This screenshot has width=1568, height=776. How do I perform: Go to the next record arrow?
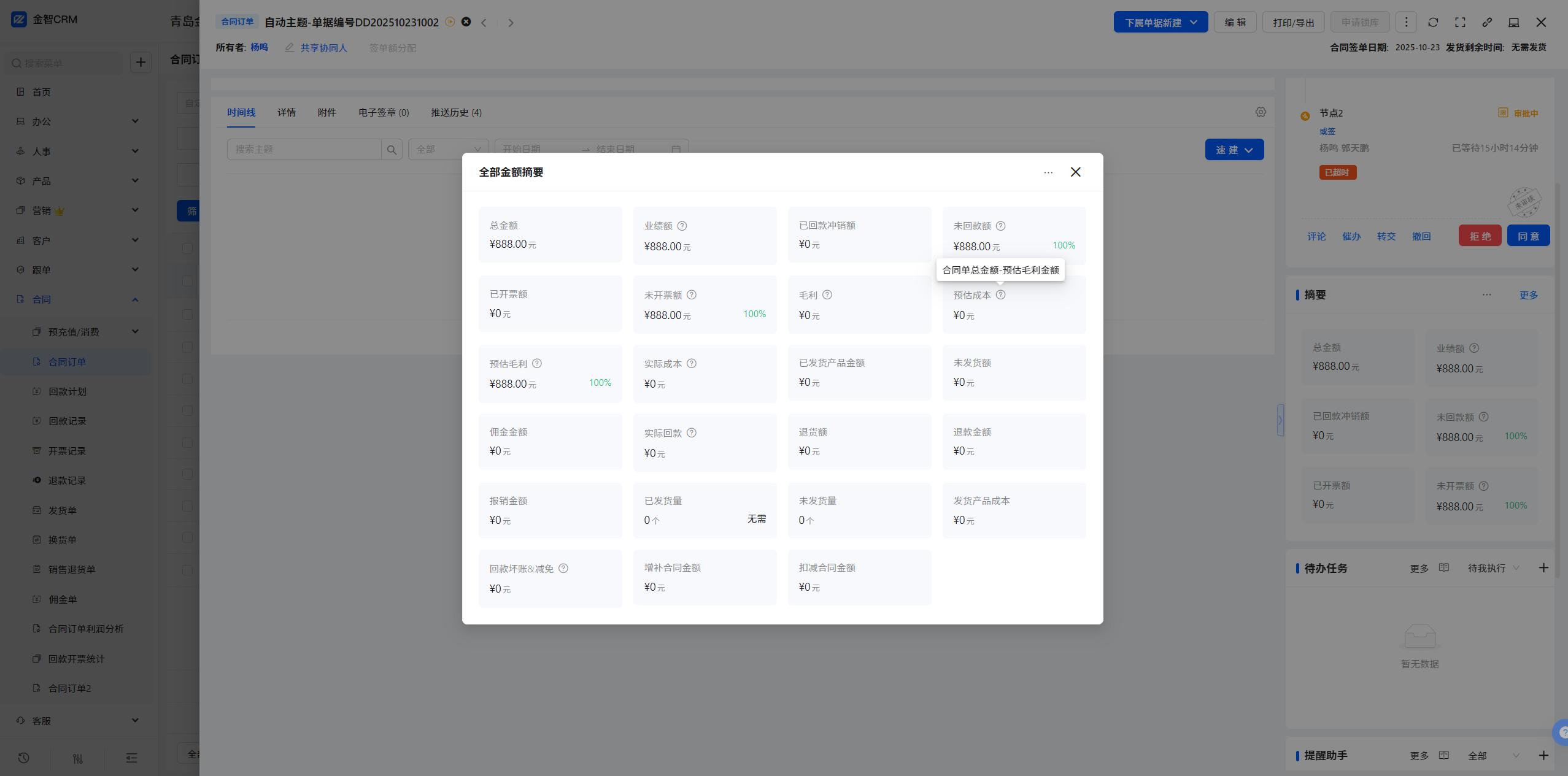point(511,23)
